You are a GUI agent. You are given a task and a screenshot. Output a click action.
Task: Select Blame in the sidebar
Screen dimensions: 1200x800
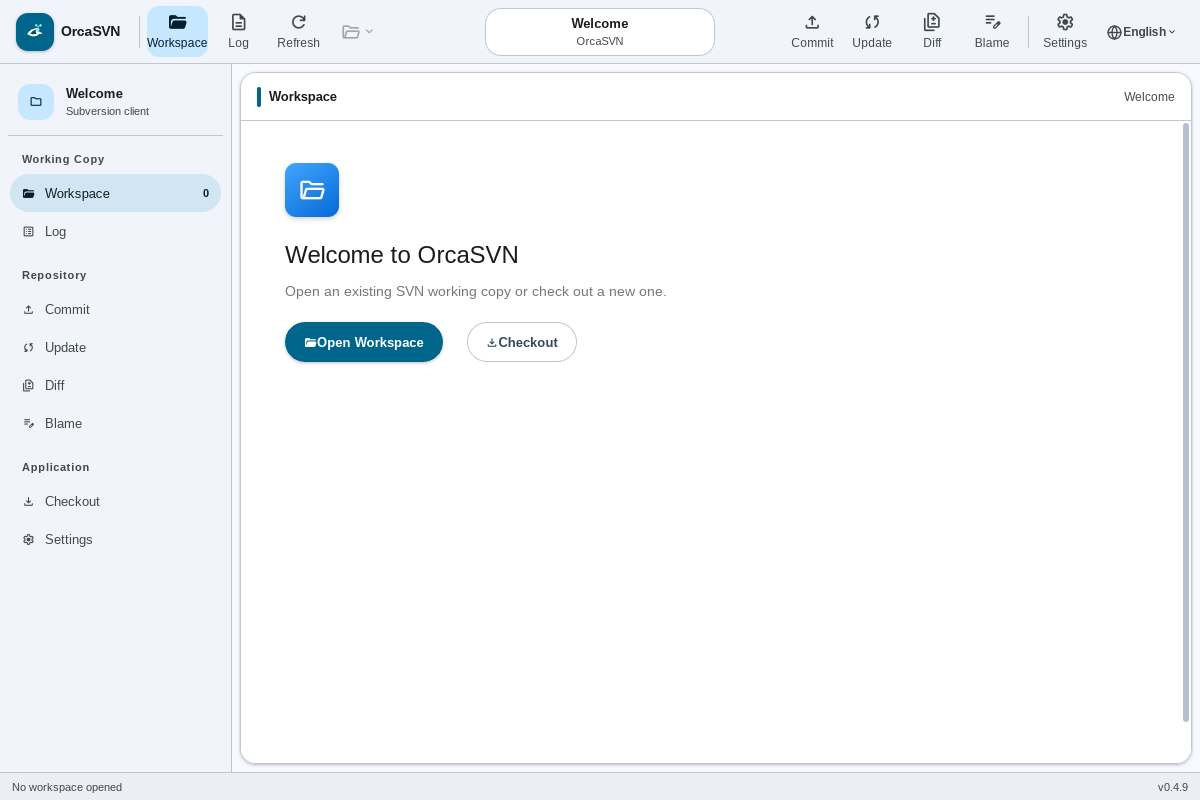pos(115,423)
